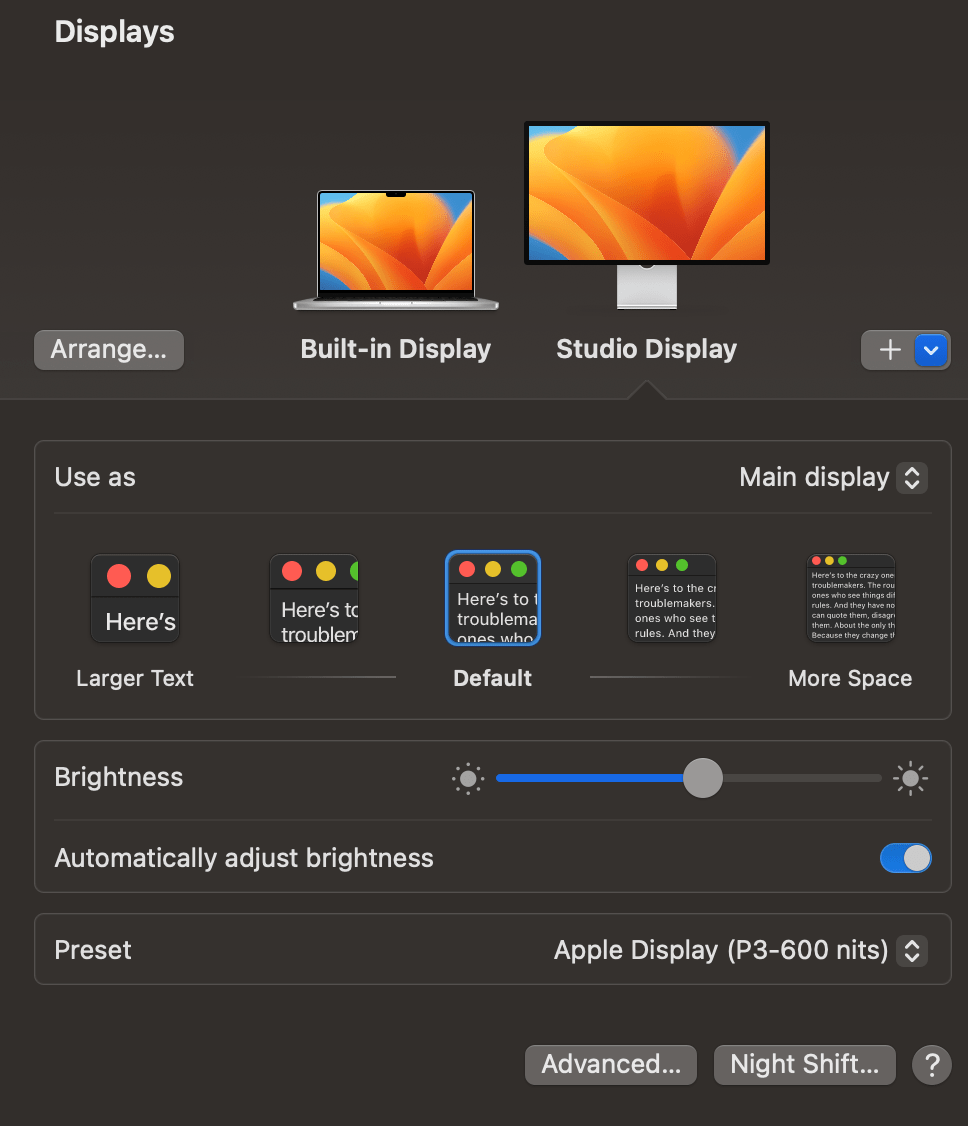
Task: Click the plus icon to add a display
Action: 888,350
